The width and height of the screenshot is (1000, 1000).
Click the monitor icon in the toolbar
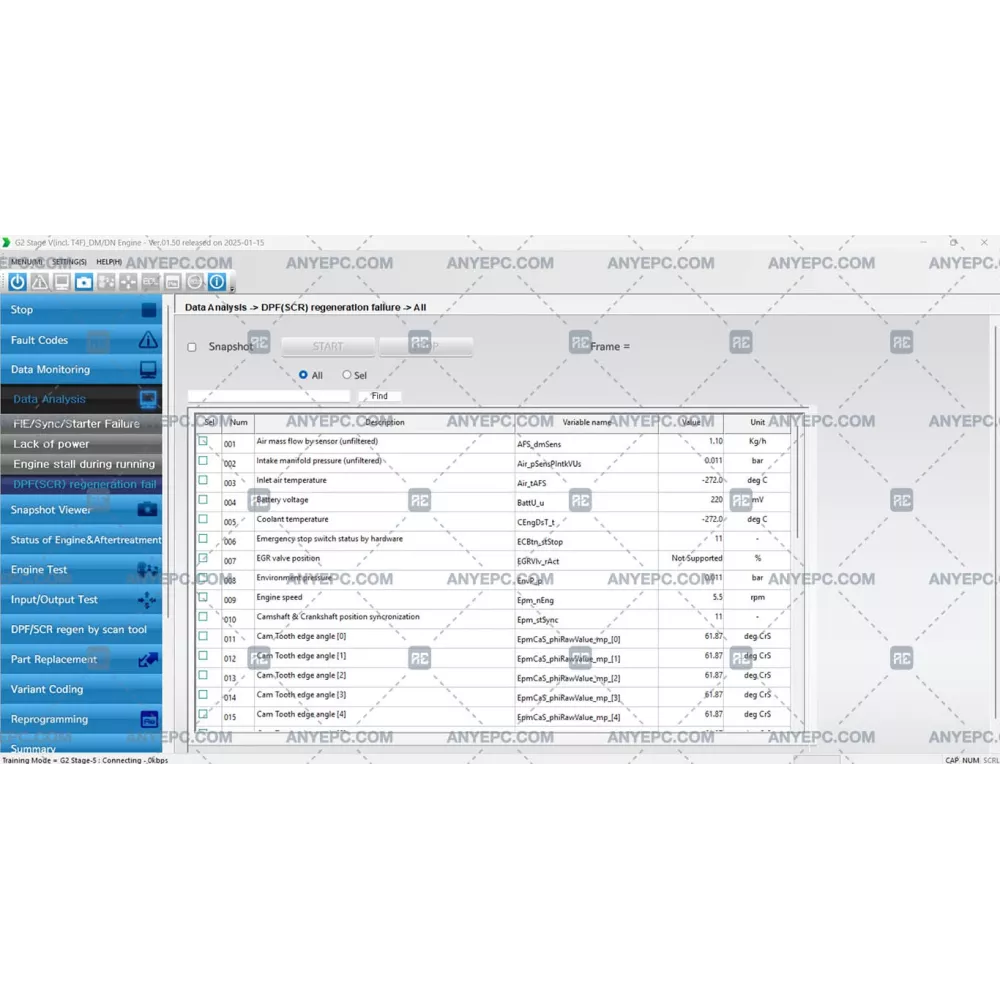[61, 282]
